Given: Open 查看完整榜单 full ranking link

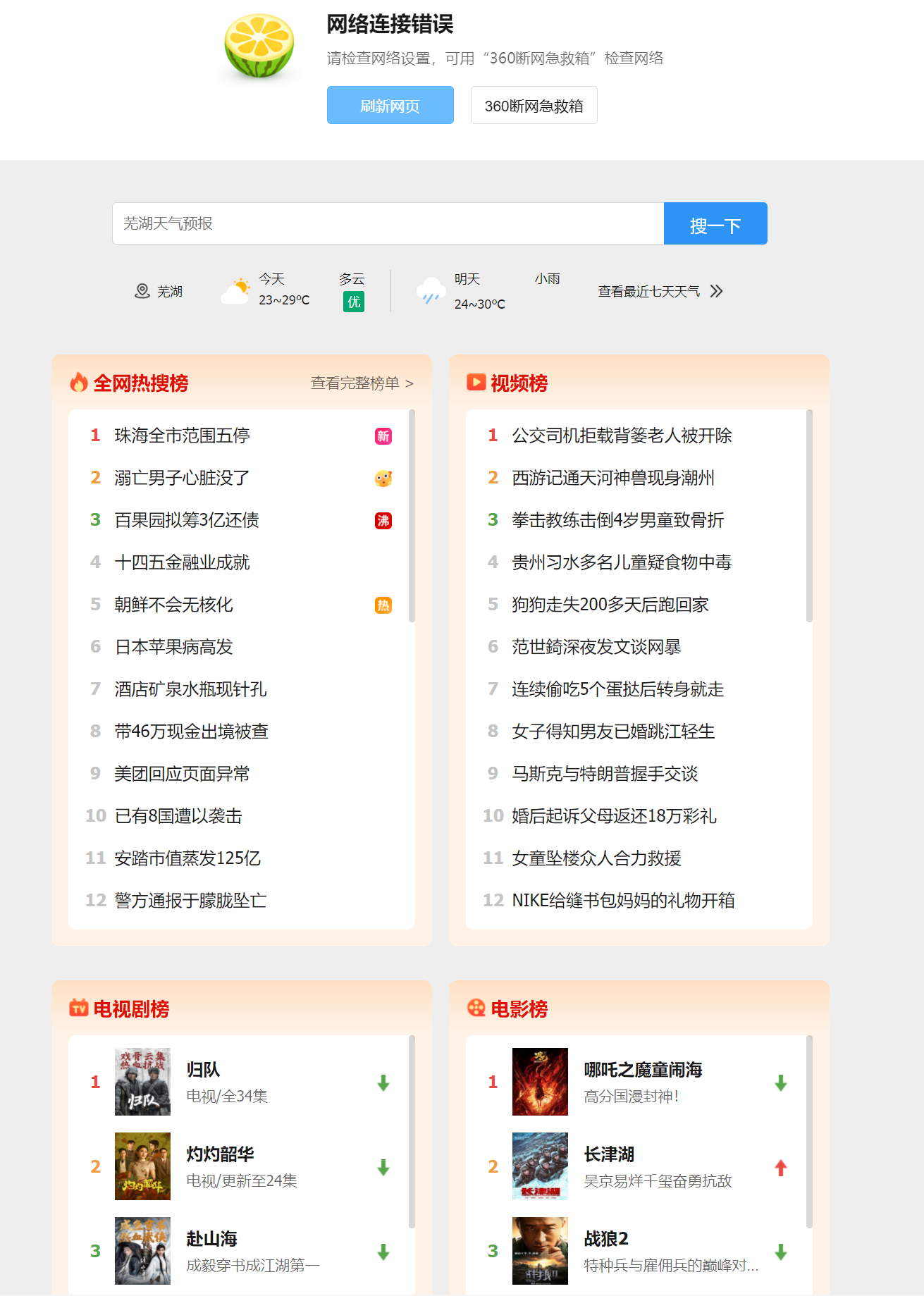Looking at the screenshot, I should point(362,383).
